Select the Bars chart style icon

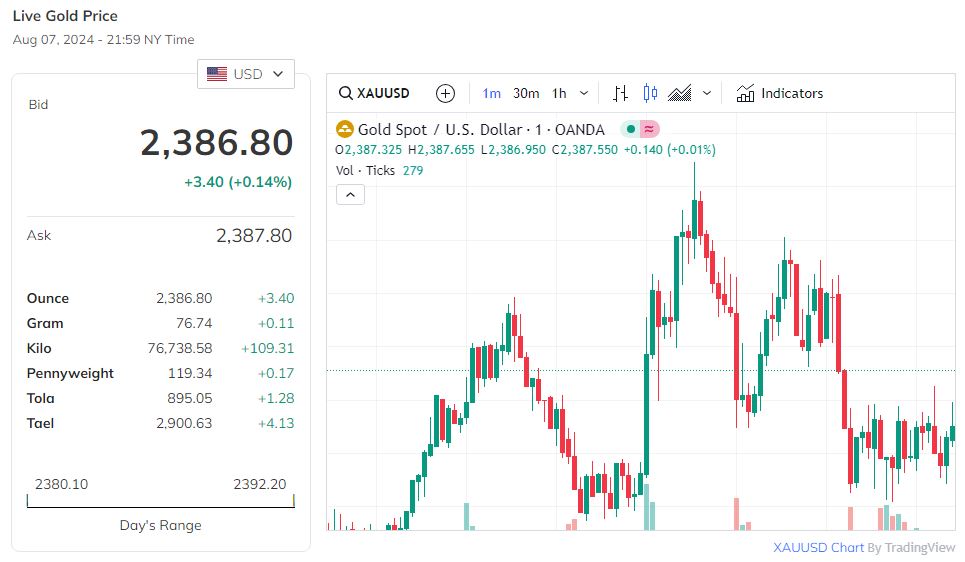click(x=621, y=93)
